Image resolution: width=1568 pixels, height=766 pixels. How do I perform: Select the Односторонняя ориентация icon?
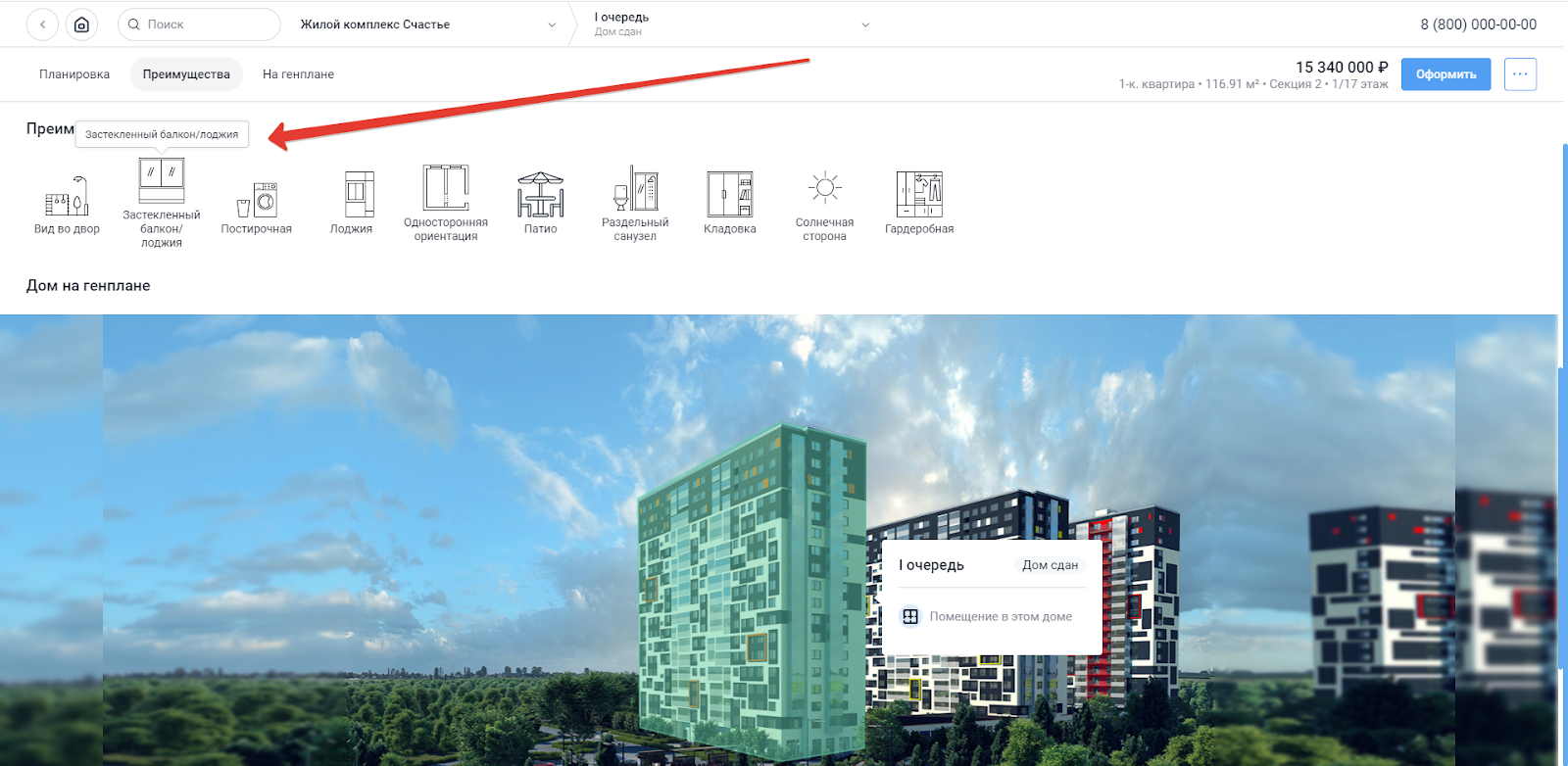[446, 187]
